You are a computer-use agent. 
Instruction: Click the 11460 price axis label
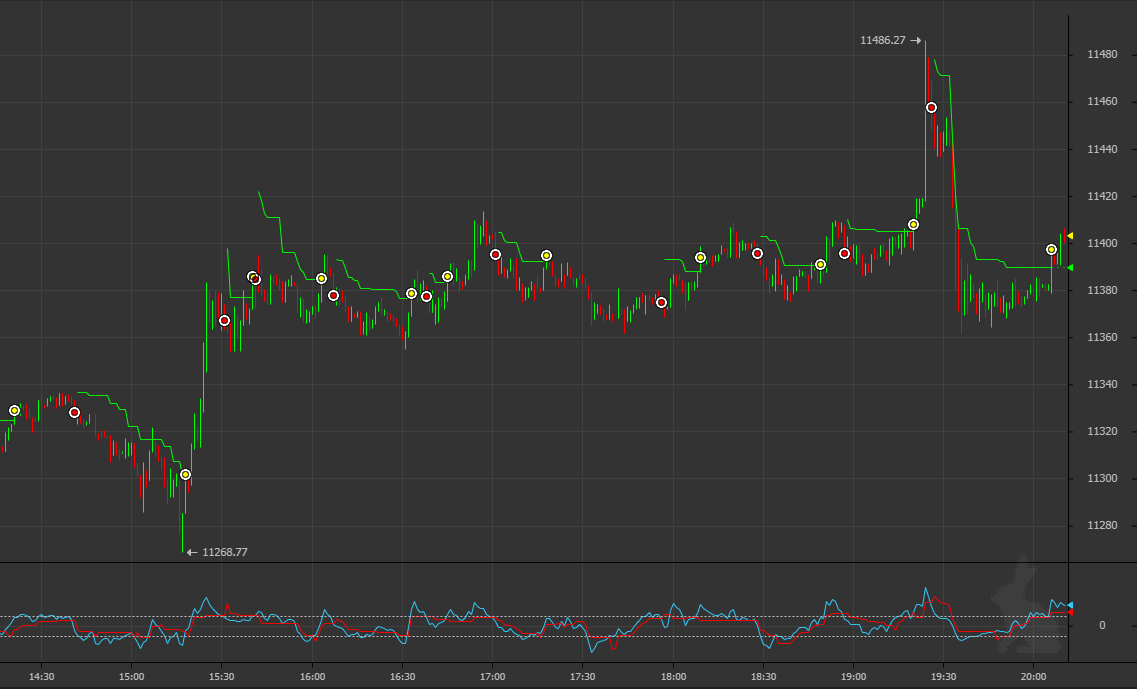1102,102
